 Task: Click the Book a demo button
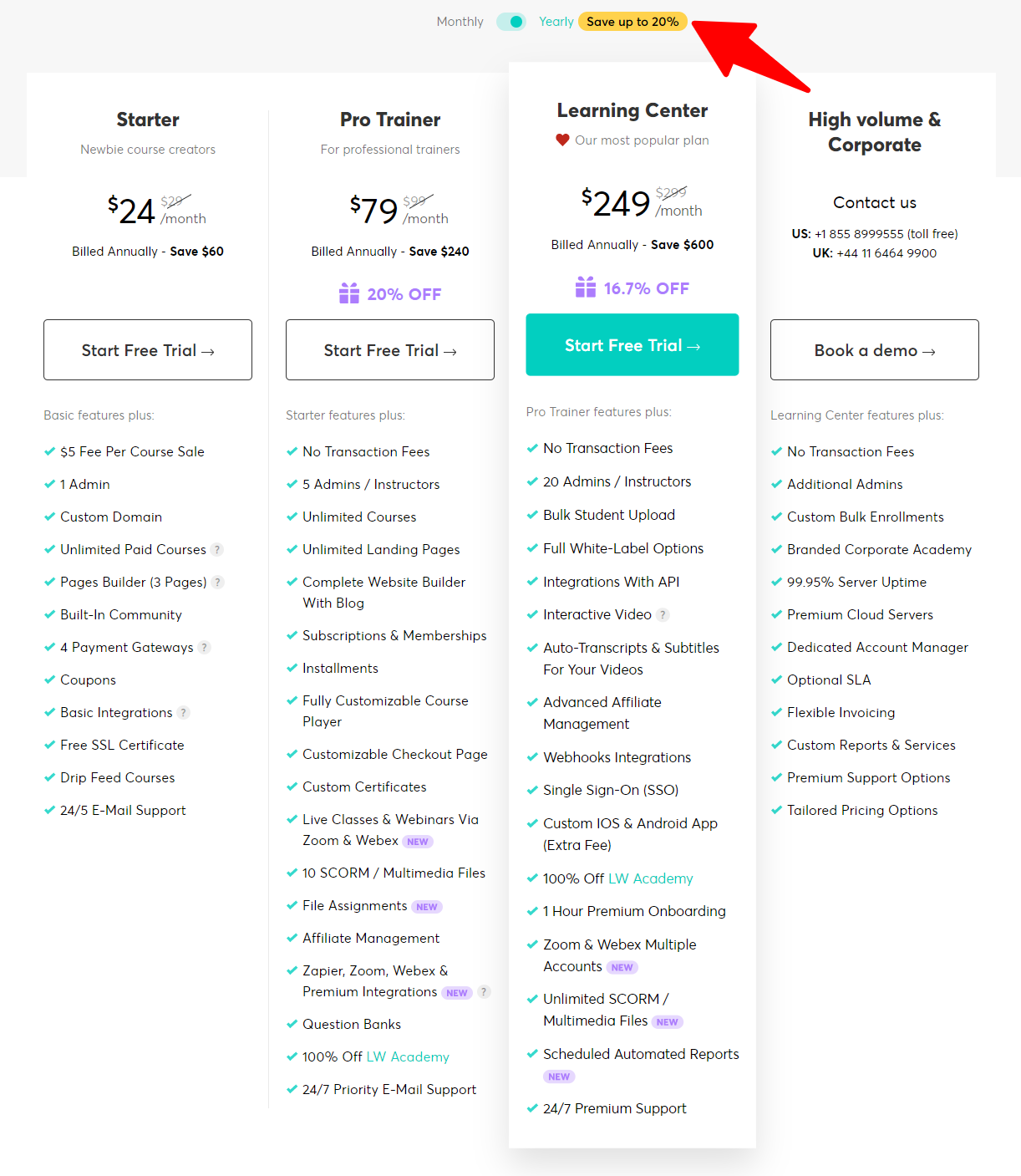pyautogui.click(x=874, y=350)
